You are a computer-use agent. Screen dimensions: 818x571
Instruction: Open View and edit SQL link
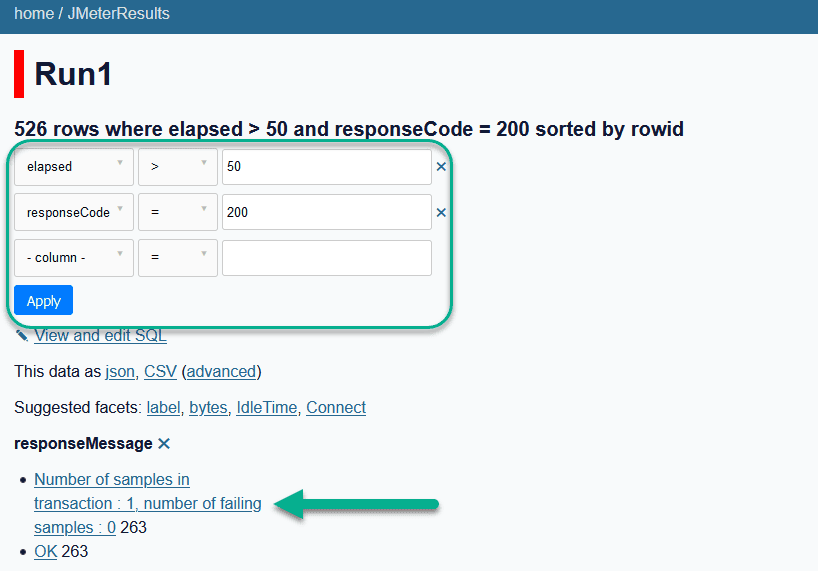coord(100,335)
